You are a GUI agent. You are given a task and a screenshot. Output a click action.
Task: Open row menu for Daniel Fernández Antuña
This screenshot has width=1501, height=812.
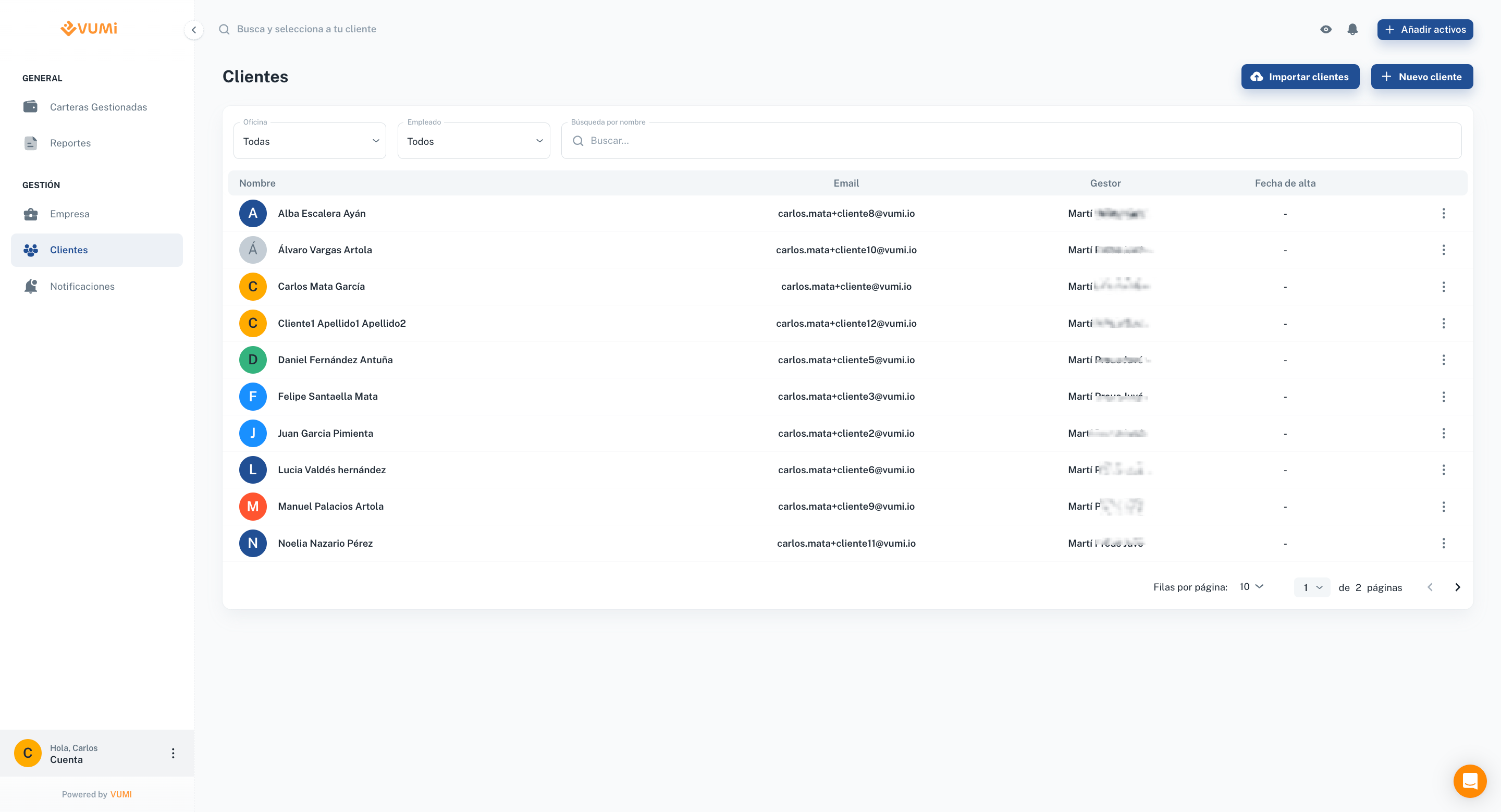click(1443, 360)
